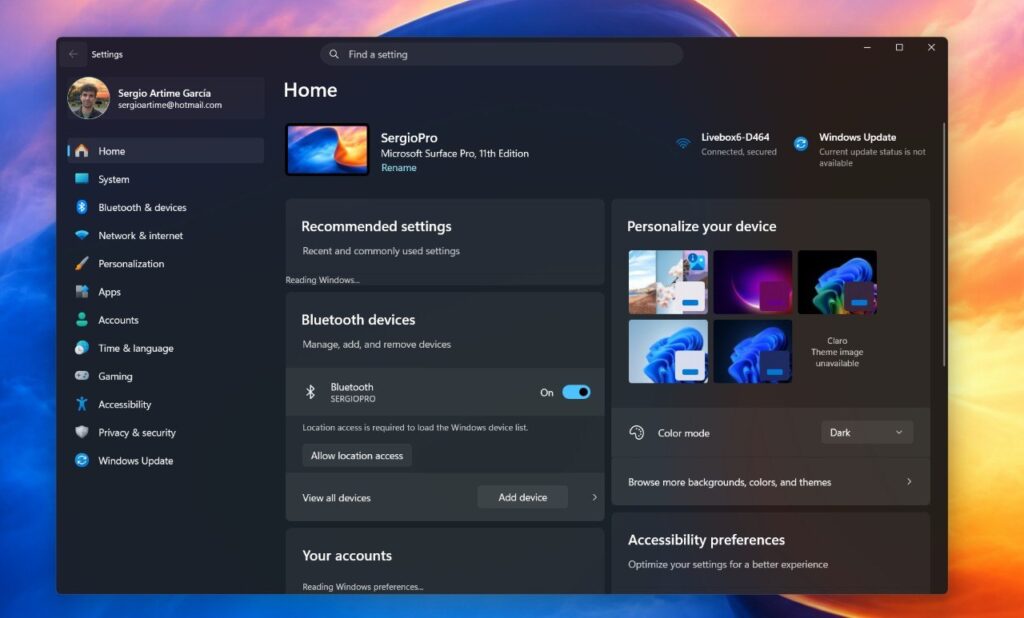Click the System monitor icon
This screenshot has height=618, width=1024.
82,179
